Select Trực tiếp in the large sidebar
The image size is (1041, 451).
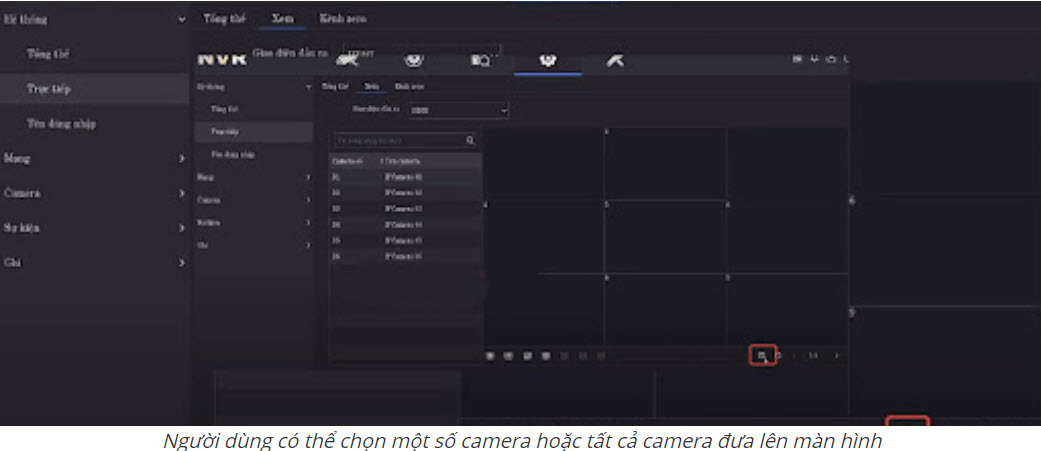(48, 88)
